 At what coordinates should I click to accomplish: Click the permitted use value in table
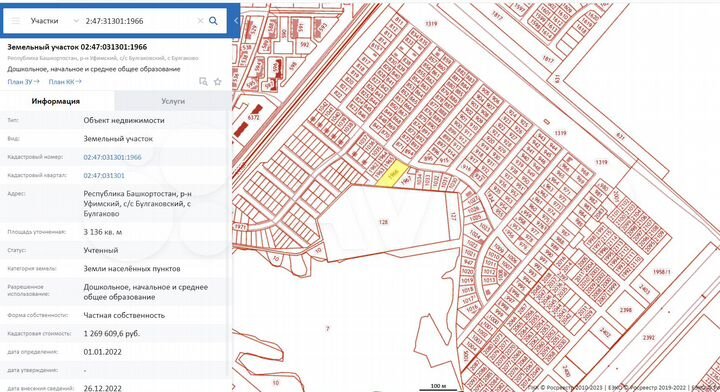(x=146, y=292)
